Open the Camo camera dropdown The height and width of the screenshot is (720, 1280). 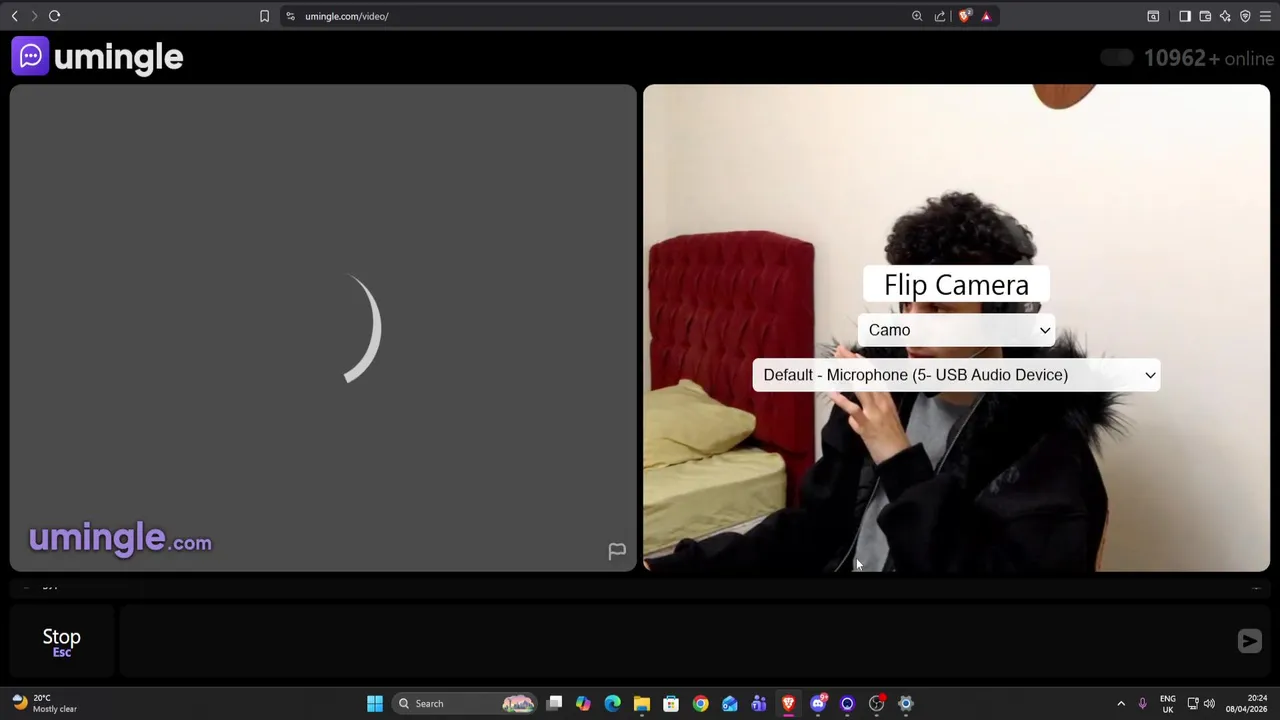tap(957, 330)
